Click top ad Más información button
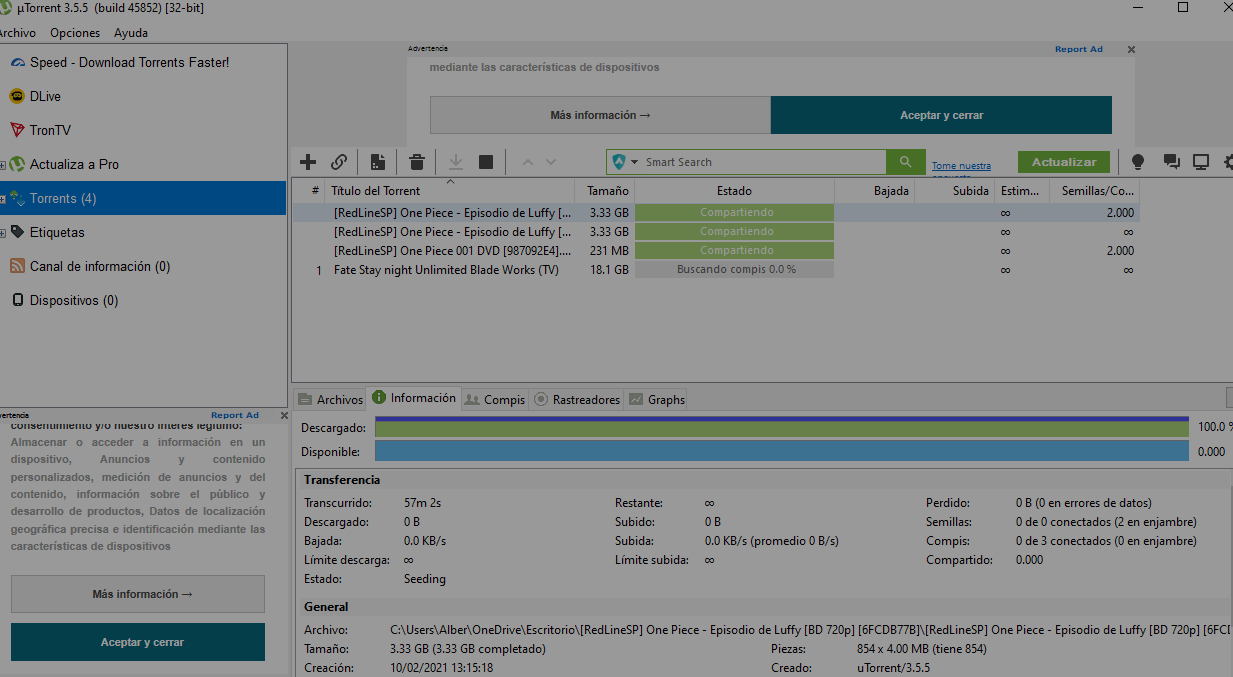Viewport: 1233px width, 677px height. 600,115
